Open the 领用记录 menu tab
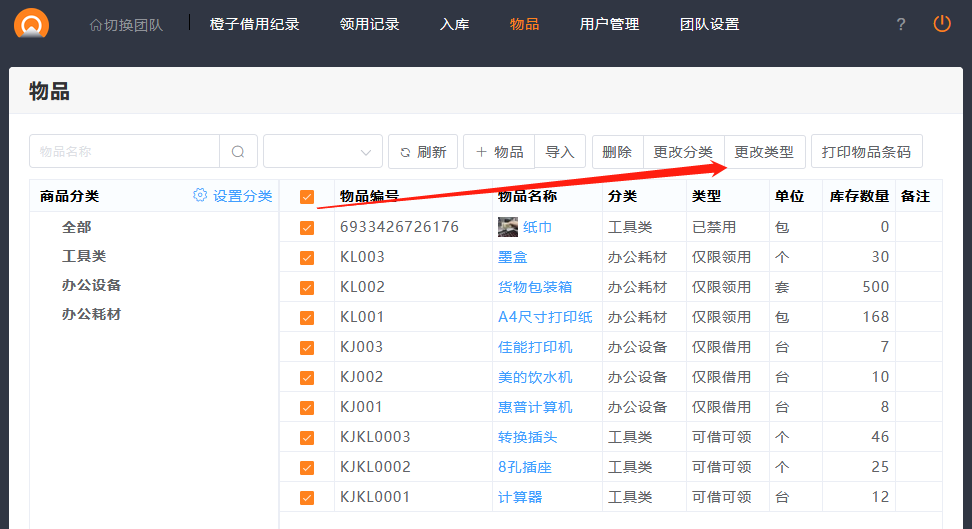The image size is (972, 529). [x=369, y=24]
